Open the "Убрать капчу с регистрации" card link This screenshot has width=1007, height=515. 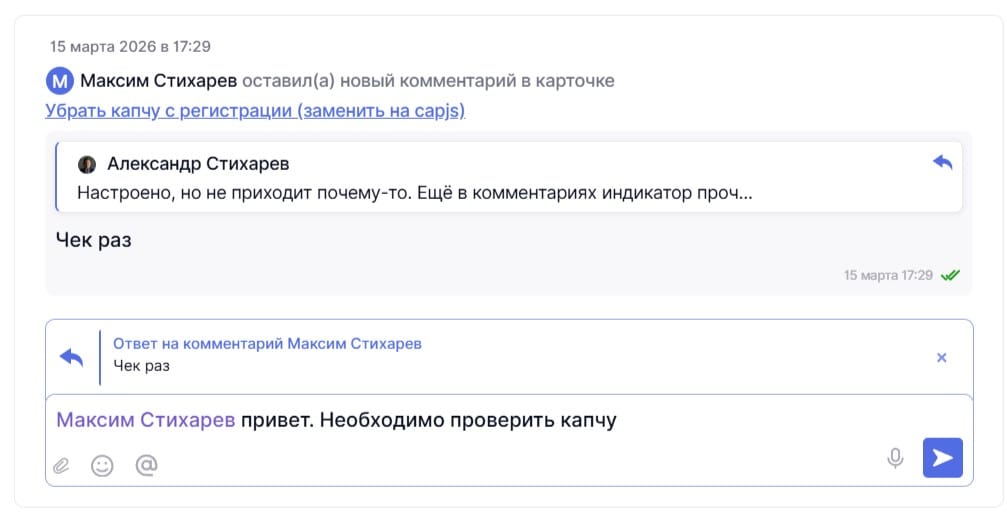pyautogui.click(x=255, y=110)
